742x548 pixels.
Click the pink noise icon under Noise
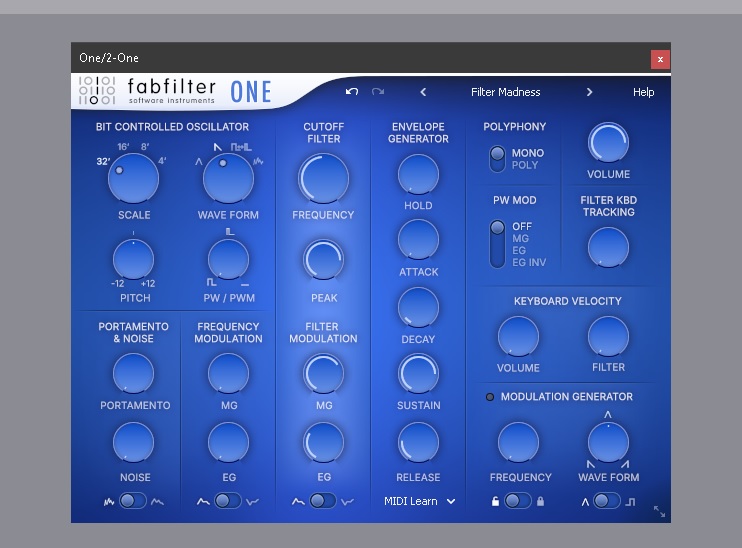[x=157, y=502]
